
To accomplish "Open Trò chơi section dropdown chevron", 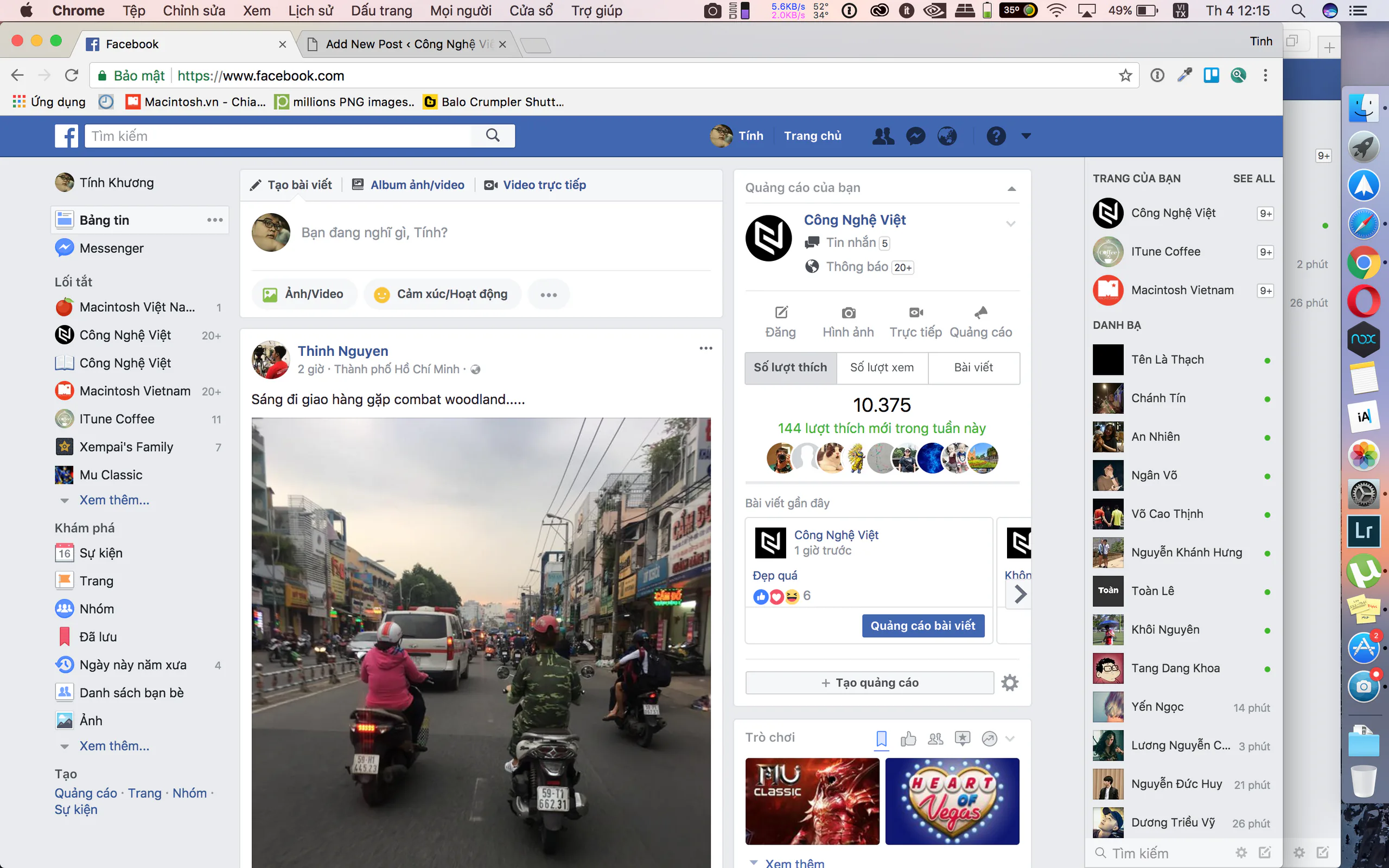I will tap(1010, 739).
